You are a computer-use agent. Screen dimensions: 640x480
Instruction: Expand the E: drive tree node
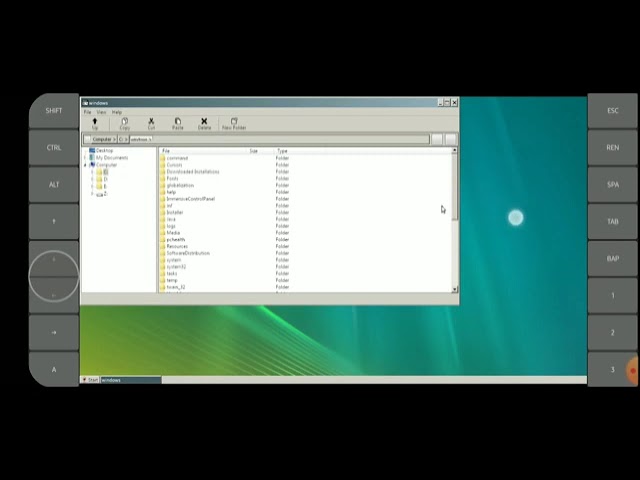click(x=92, y=187)
